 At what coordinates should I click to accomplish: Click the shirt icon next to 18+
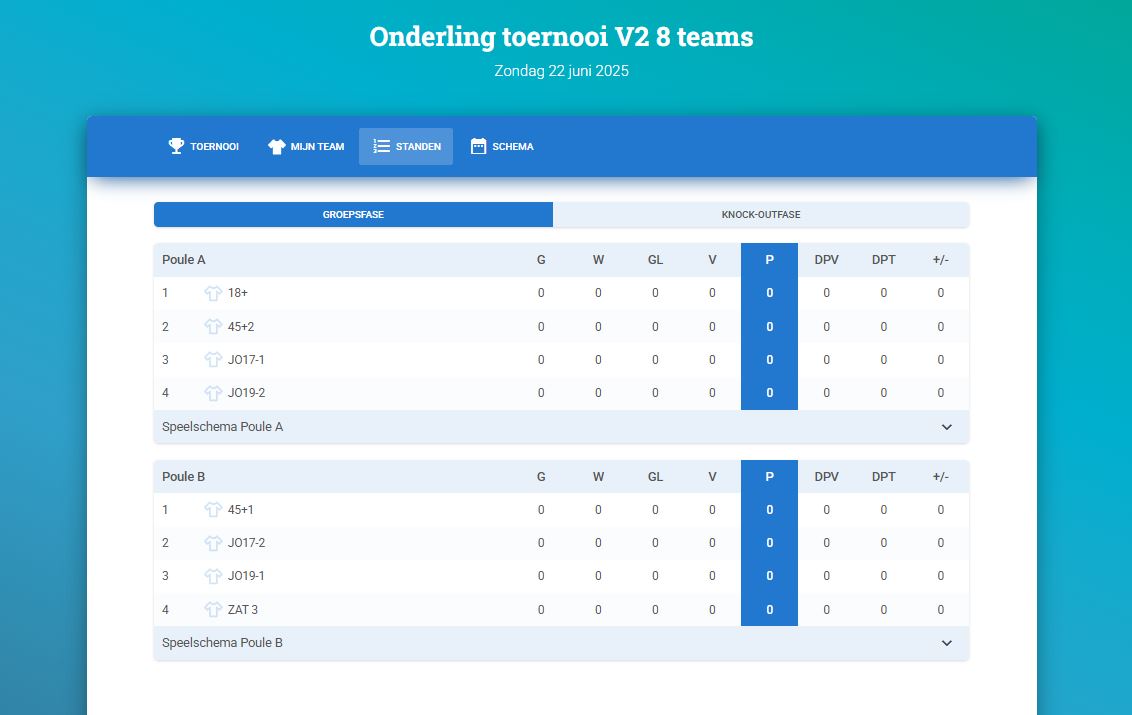point(213,293)
